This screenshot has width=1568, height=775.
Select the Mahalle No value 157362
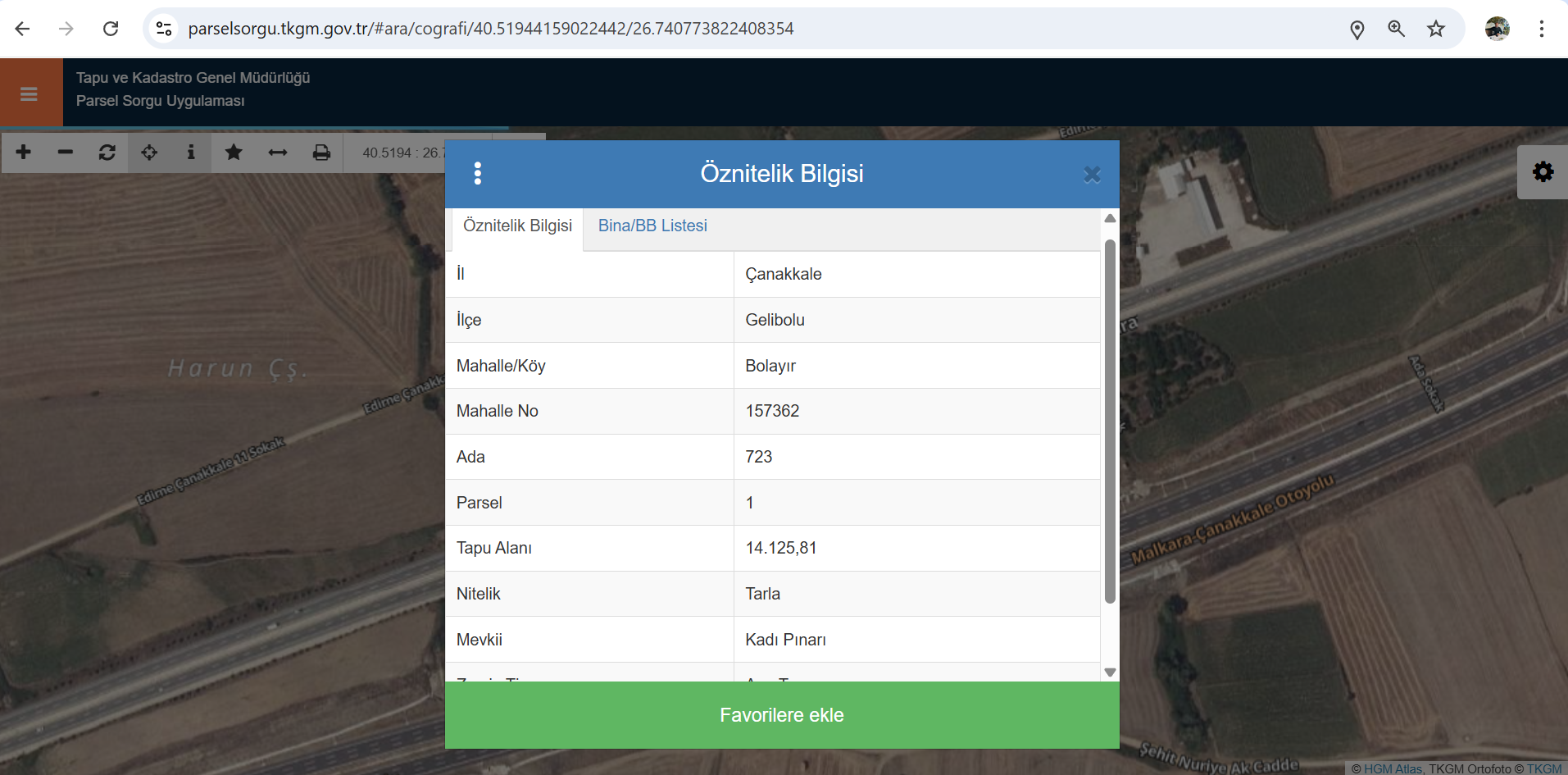pyautogui.click(x=772, y=411)
